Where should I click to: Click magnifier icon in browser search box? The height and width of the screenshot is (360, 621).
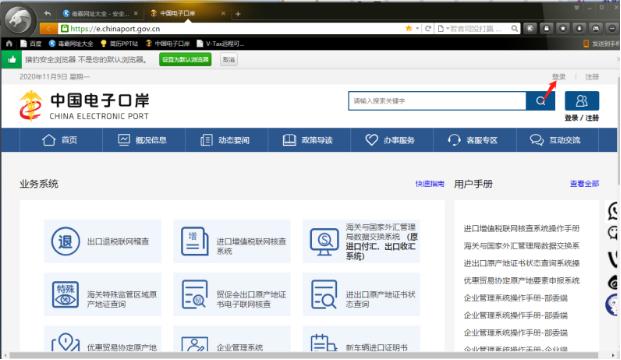[514, 29]
